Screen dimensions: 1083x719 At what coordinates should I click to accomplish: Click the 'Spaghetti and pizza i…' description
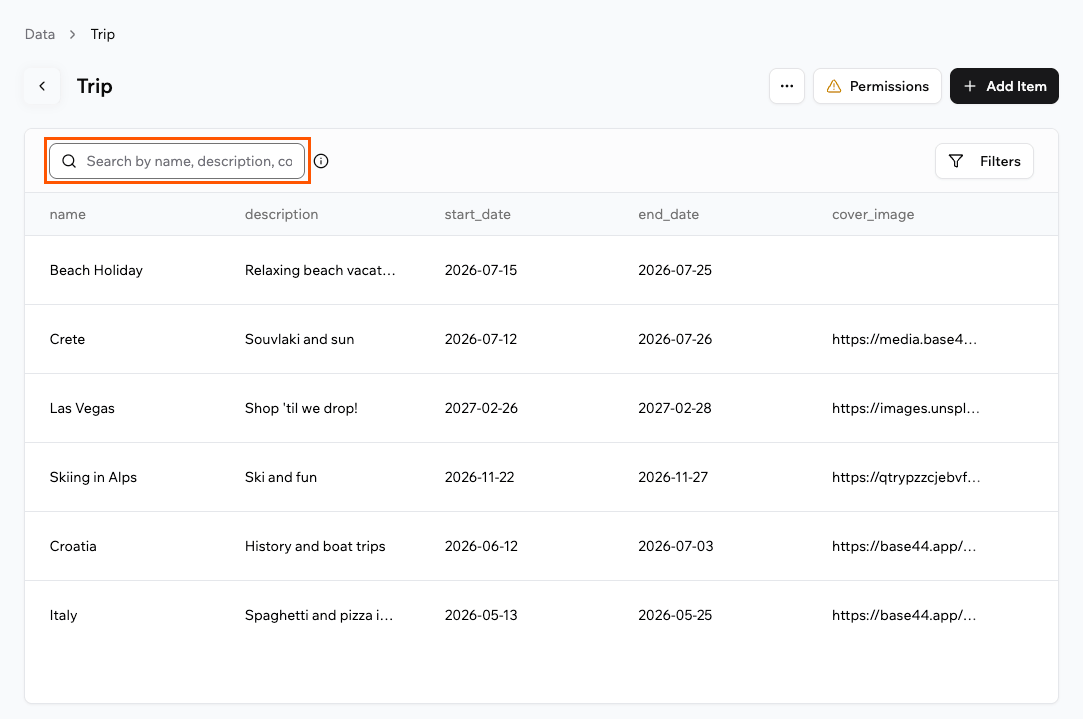pyautogui.click(x=318, y=615)
